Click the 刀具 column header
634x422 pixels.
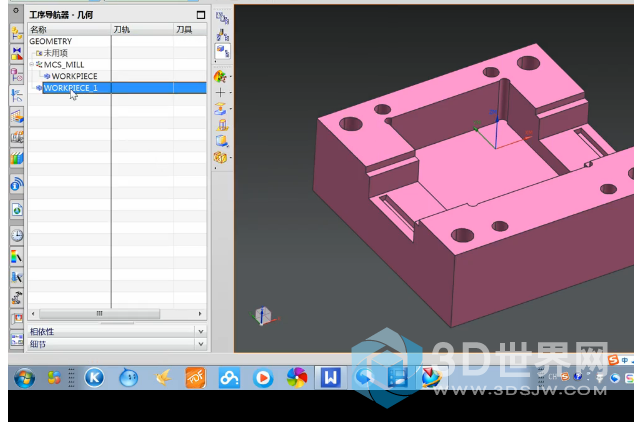coord(190,30)
